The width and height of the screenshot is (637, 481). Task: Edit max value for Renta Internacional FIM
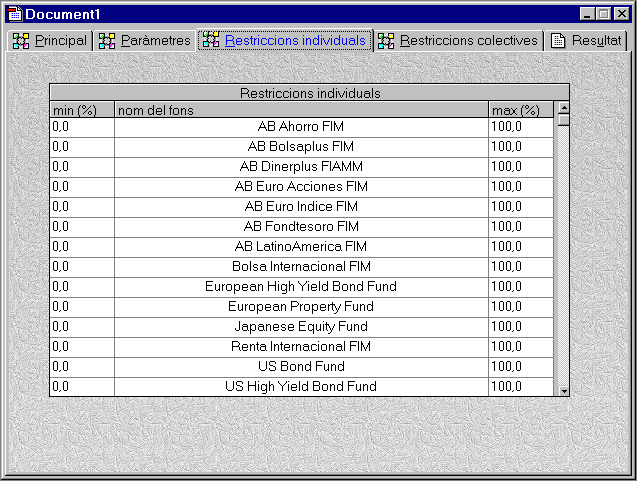[x=521, y=347]
